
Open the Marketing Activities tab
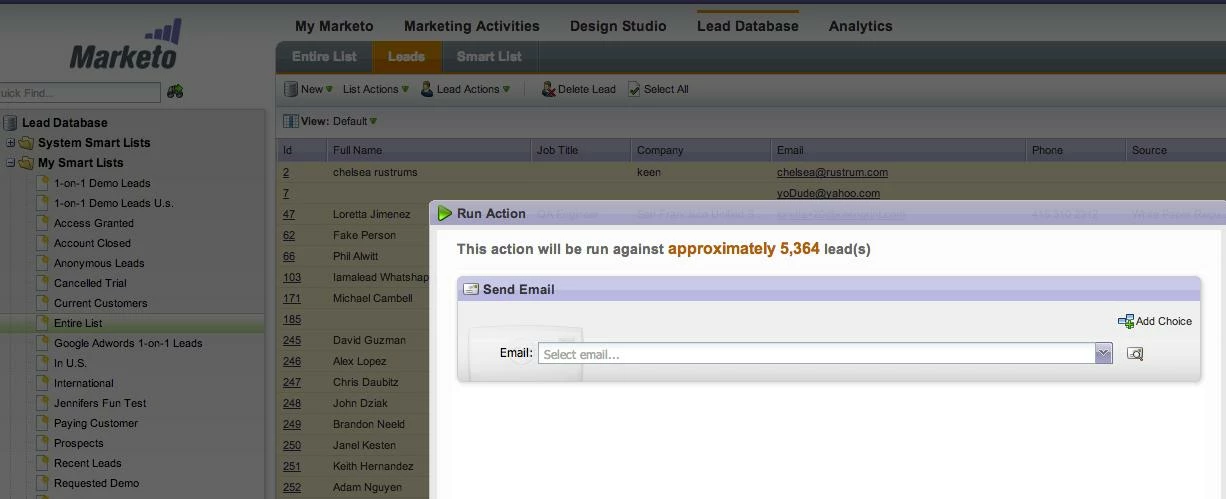(x=472, y=26)
